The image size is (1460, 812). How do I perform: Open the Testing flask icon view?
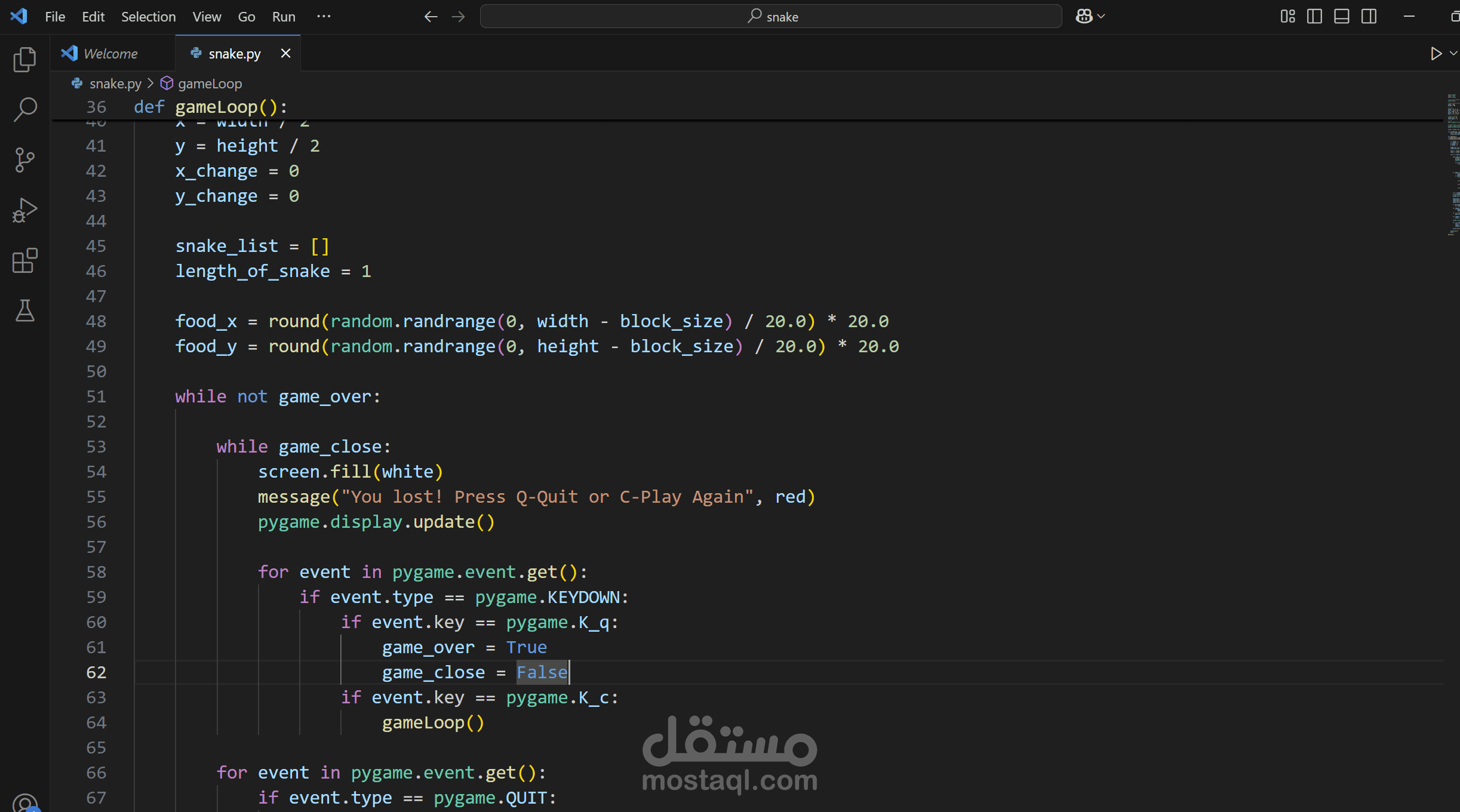(24, 311)
